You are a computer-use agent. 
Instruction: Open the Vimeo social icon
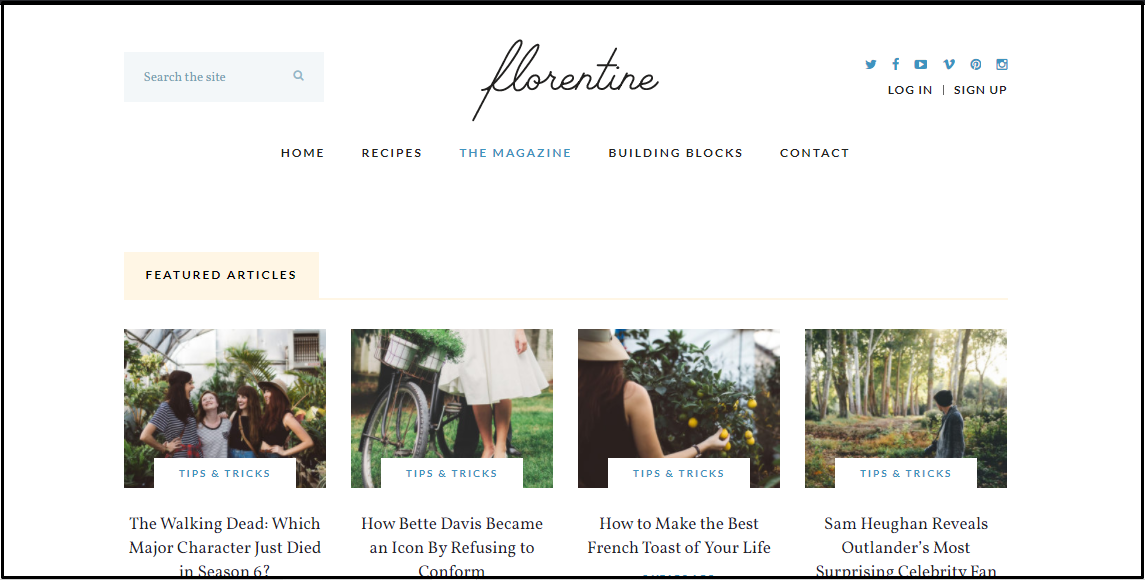pyautogui.click(x=949, y=64)
